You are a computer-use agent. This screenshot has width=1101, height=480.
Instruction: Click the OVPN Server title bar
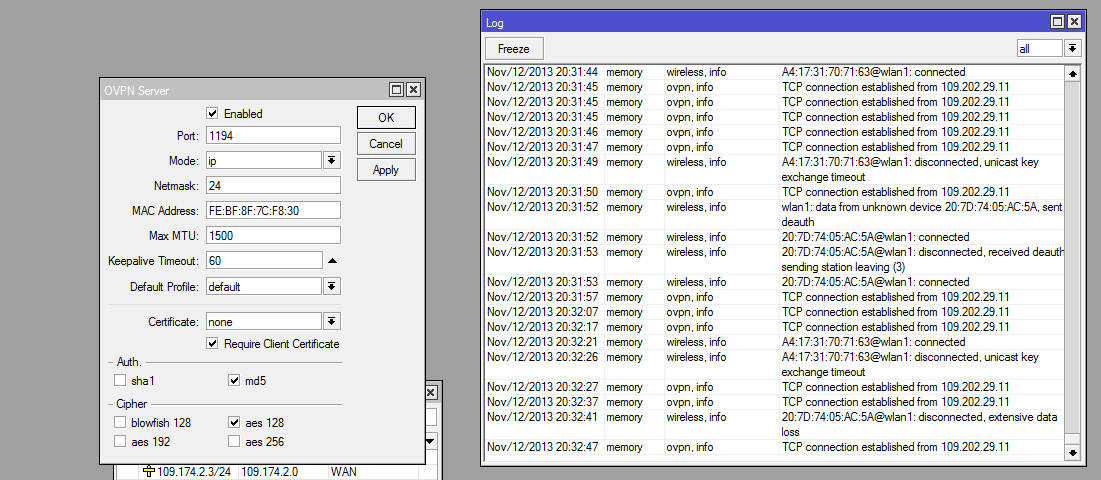(246, 90)
